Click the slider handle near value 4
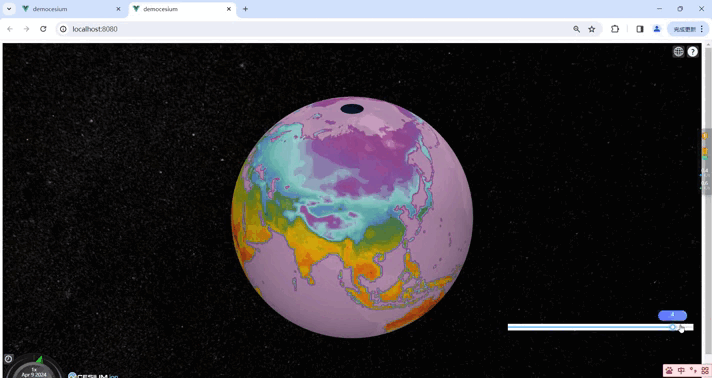This screenshot has height=378, width=712. 672,327
